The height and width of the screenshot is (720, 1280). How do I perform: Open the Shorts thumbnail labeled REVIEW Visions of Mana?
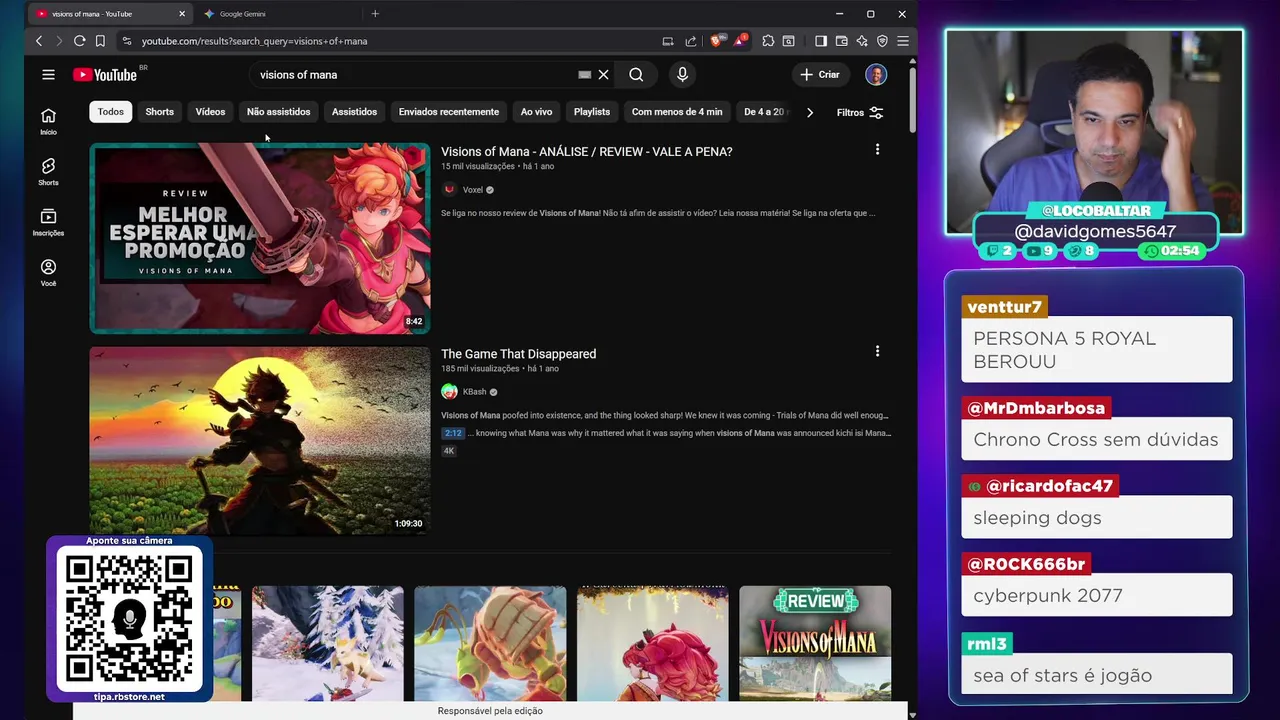click(x=815, y=643)
